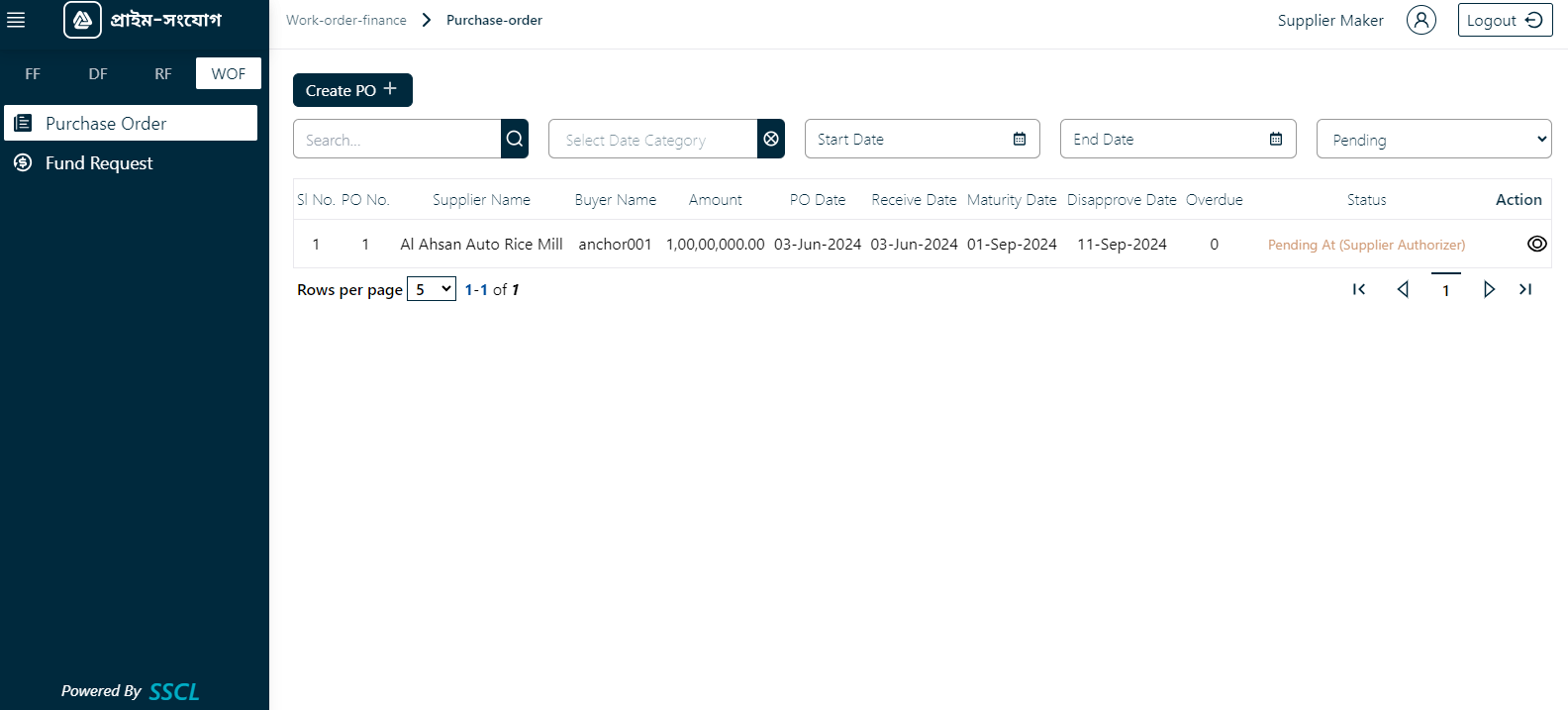The height and width of the screenshot is (710, 1568).
Task: Open the Pending status dropdown
Action: pyautogui.click(x=1433, y=139)
